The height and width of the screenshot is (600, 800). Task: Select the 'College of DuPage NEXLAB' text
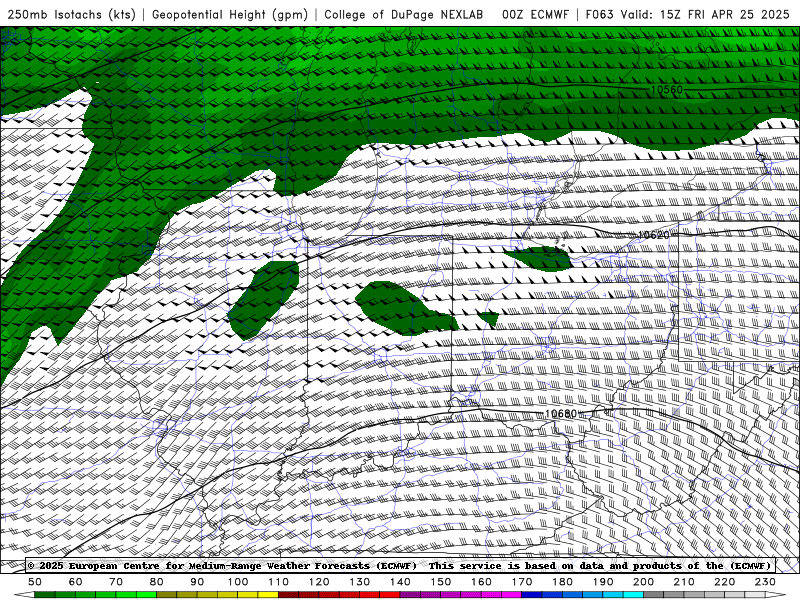(404, 14)
